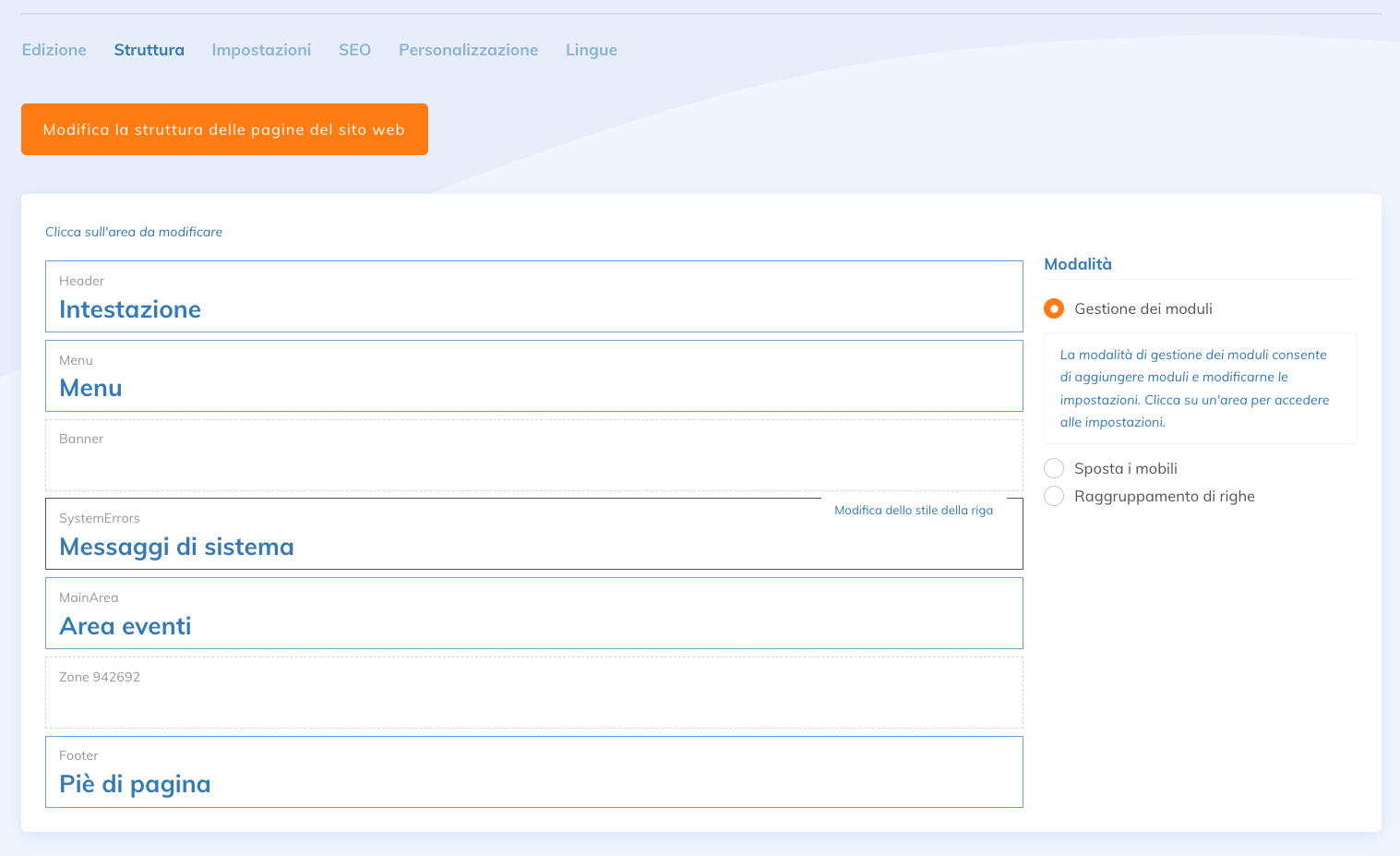
Task: Go to the SEO tab
Action: 354,50
